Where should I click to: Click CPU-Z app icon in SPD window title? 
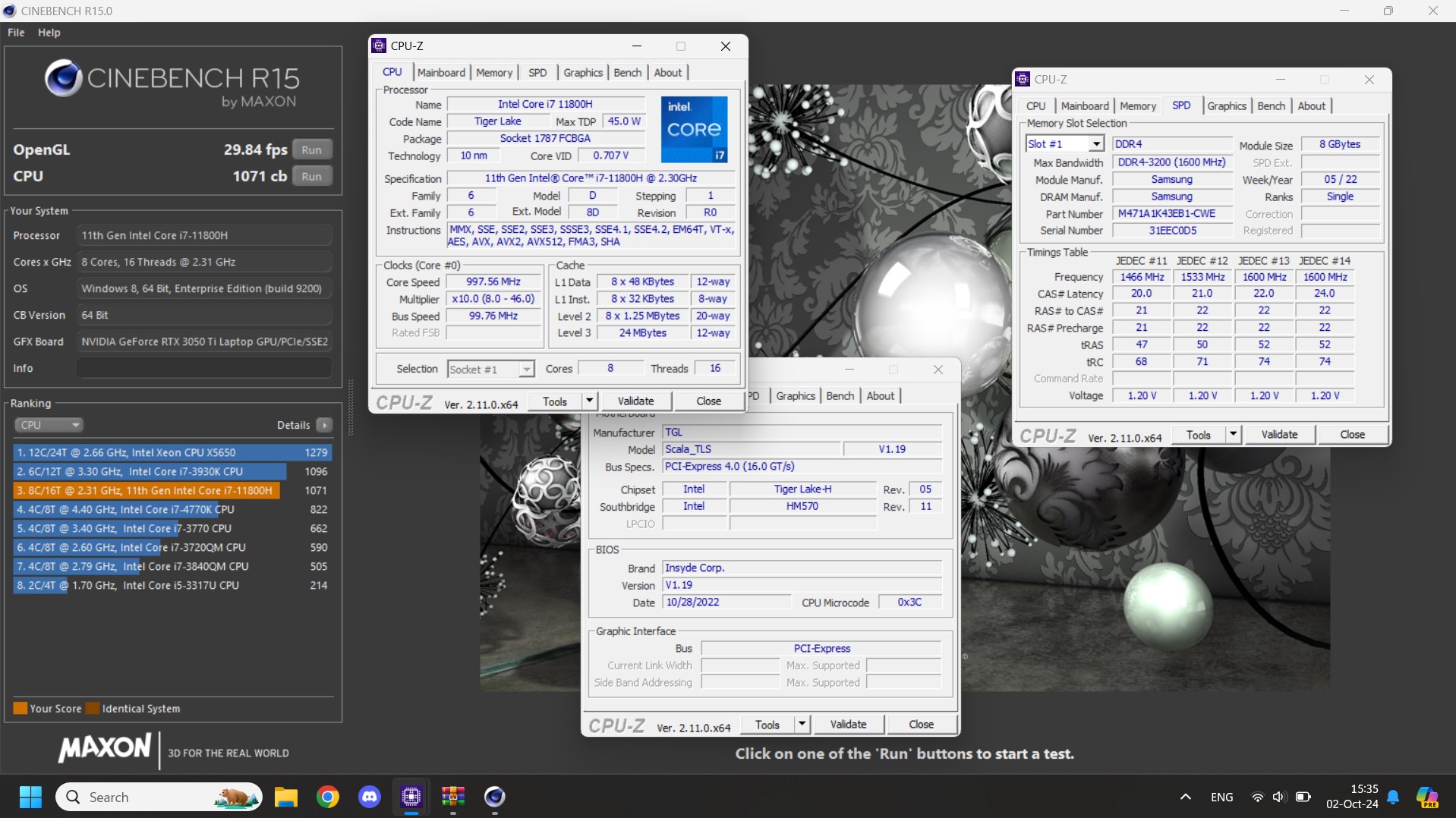tap(1023, 79)
